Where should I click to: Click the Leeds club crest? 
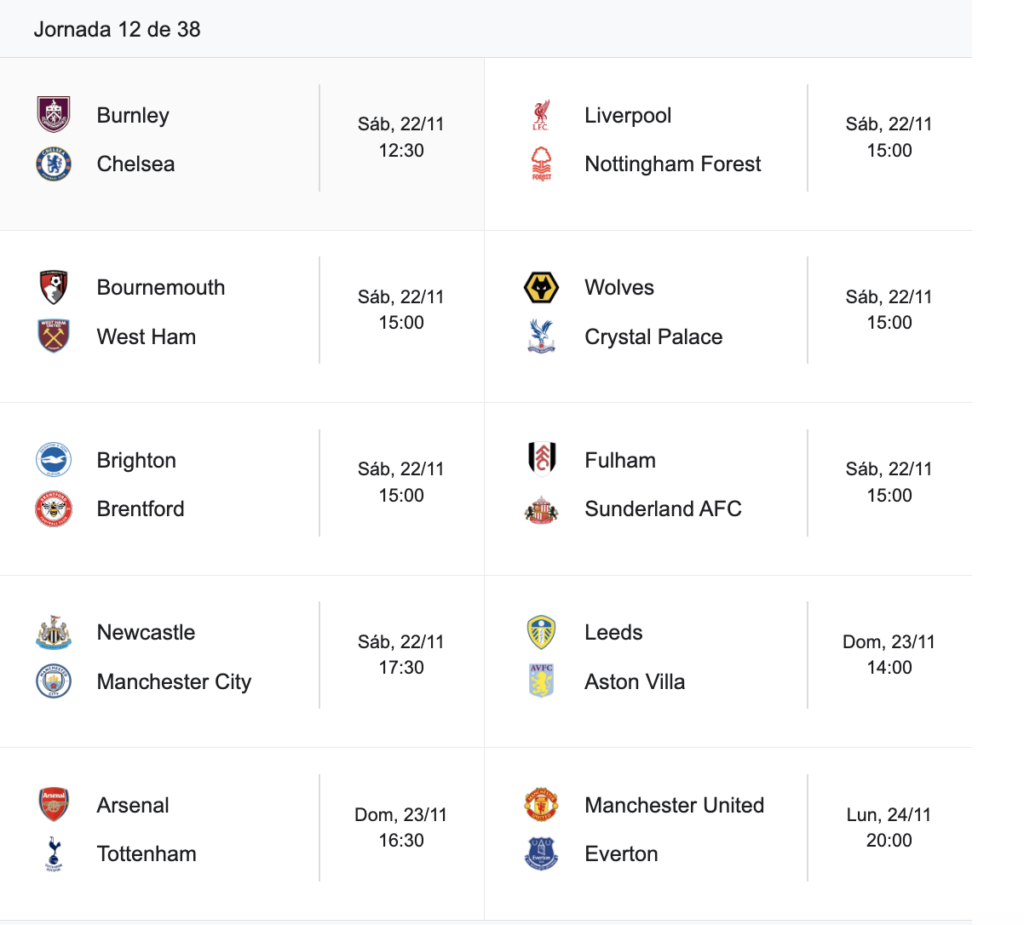pyautogui.click(x=542, y=633)
